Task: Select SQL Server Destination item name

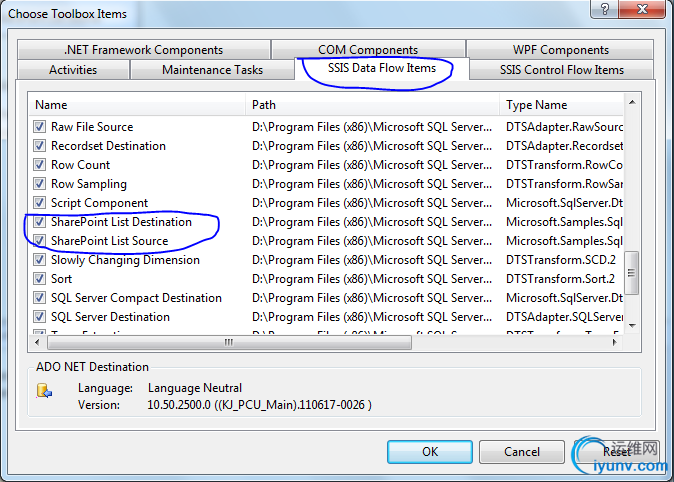Action: point(110,317)
